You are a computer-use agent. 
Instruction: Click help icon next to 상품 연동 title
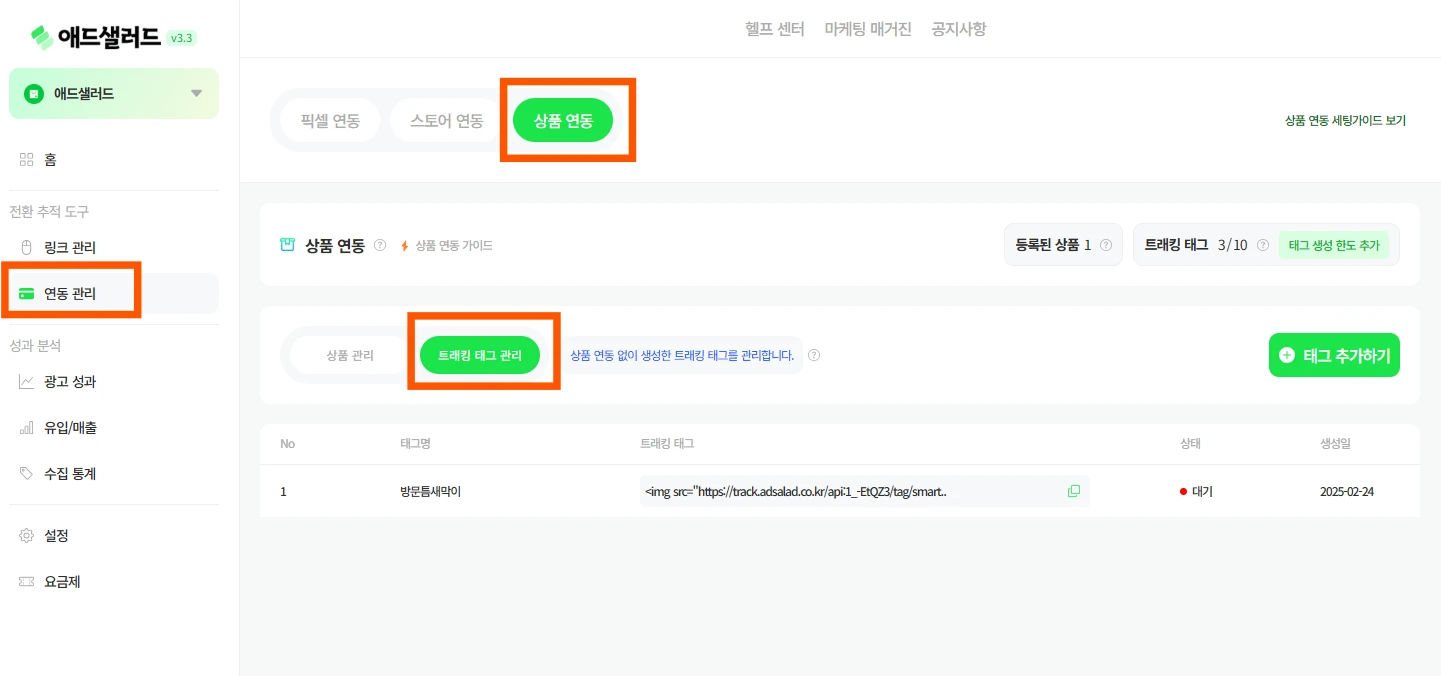coord(380,245)
